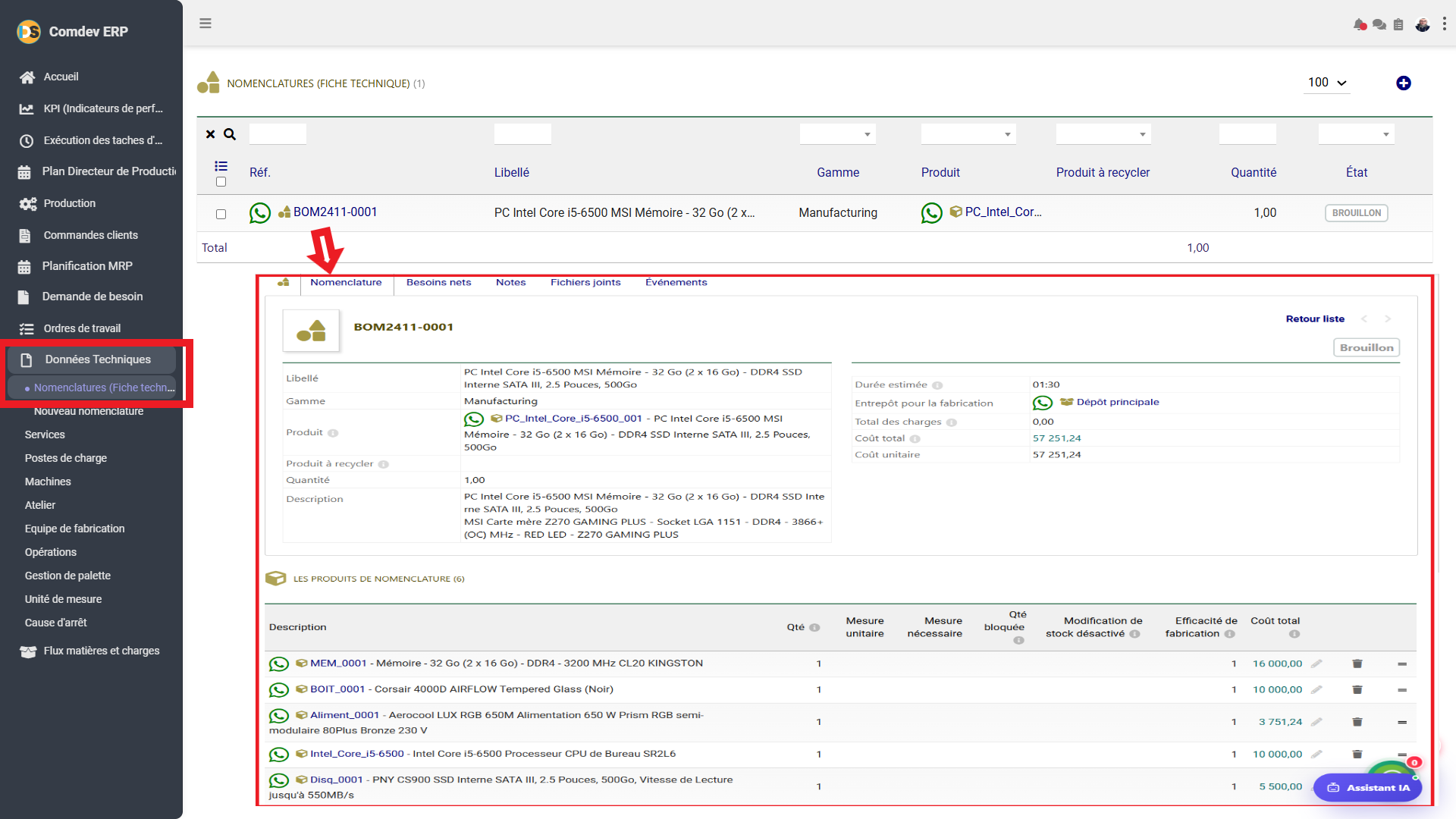Add a new nomenclature with plus icon

[x=1404, y=83]
